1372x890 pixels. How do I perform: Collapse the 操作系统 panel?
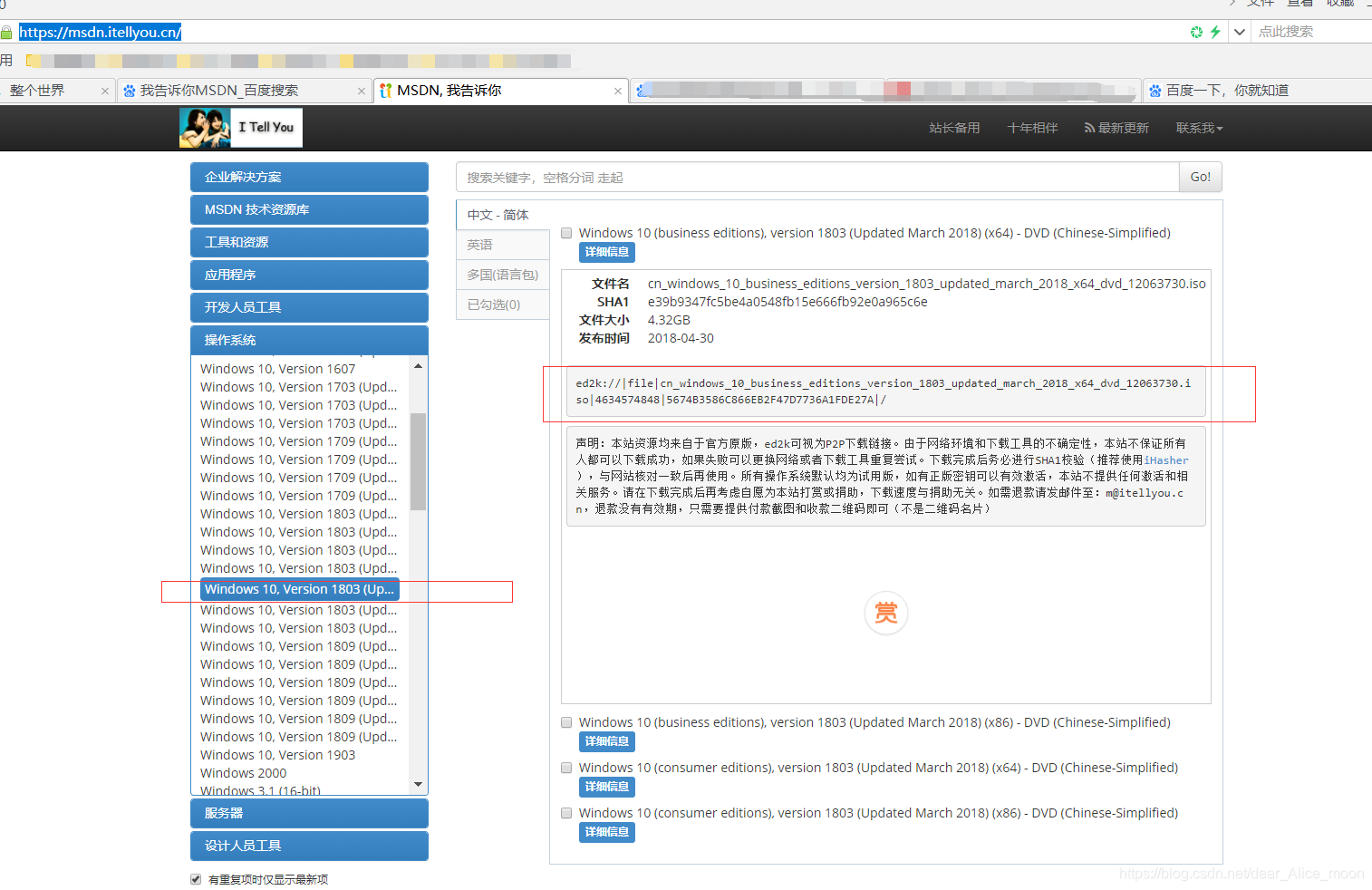[x=309, y=341]
